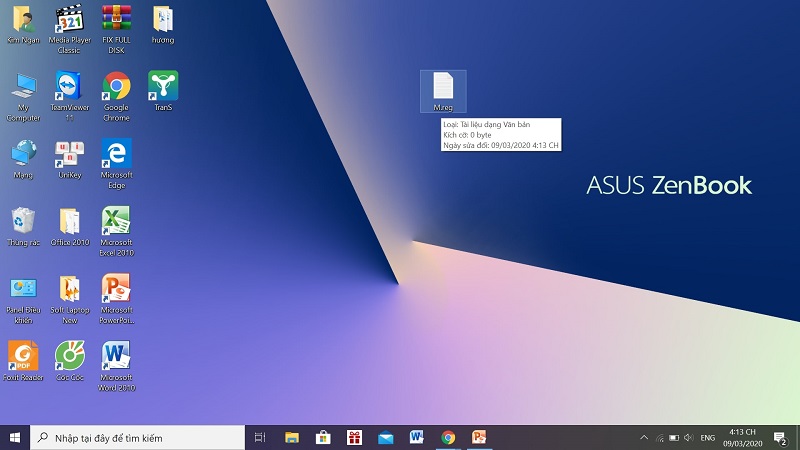The height and width of the screenshot is (450, 800).
Task: Click the red gift box taskbar icon
Action: point(354,437)
